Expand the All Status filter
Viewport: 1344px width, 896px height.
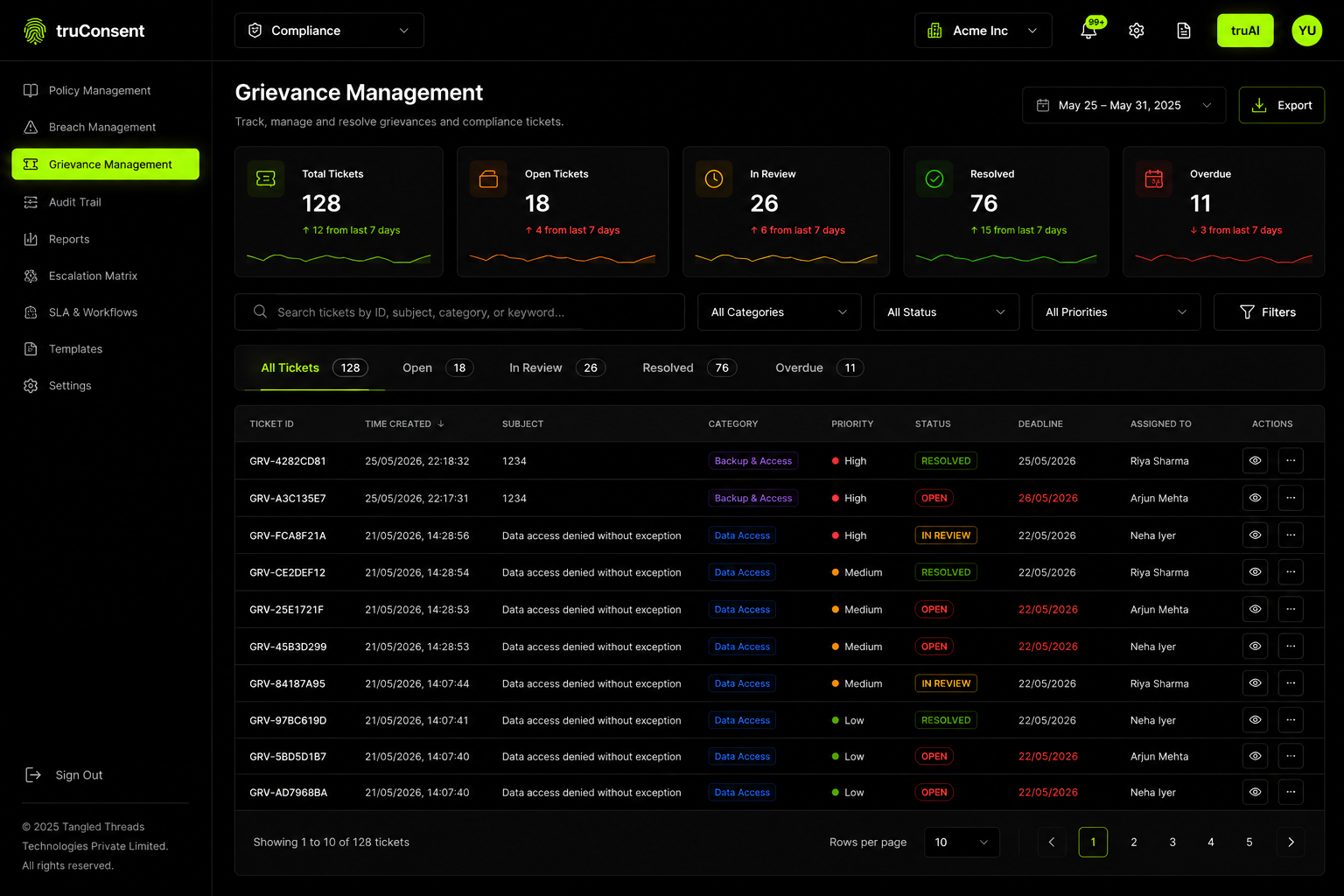coord(947,311)
